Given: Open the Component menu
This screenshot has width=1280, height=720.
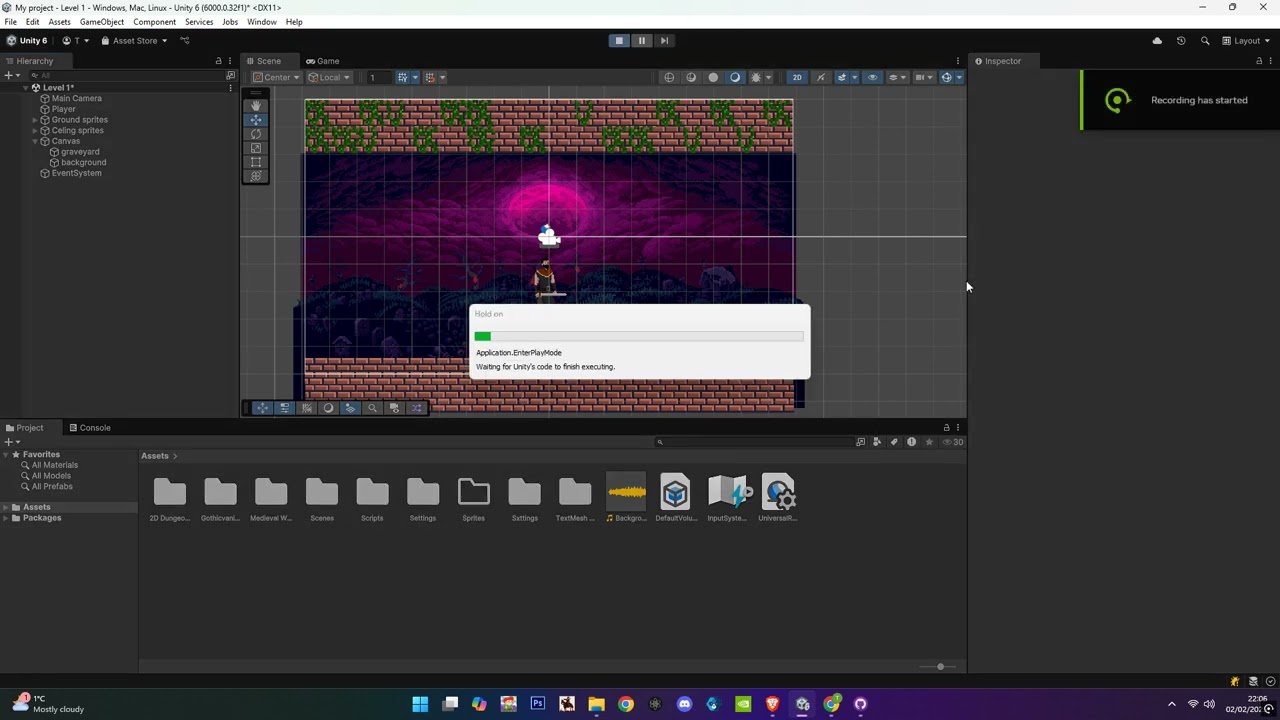Looking at the screenshot, I should click(x=154, y=22).
